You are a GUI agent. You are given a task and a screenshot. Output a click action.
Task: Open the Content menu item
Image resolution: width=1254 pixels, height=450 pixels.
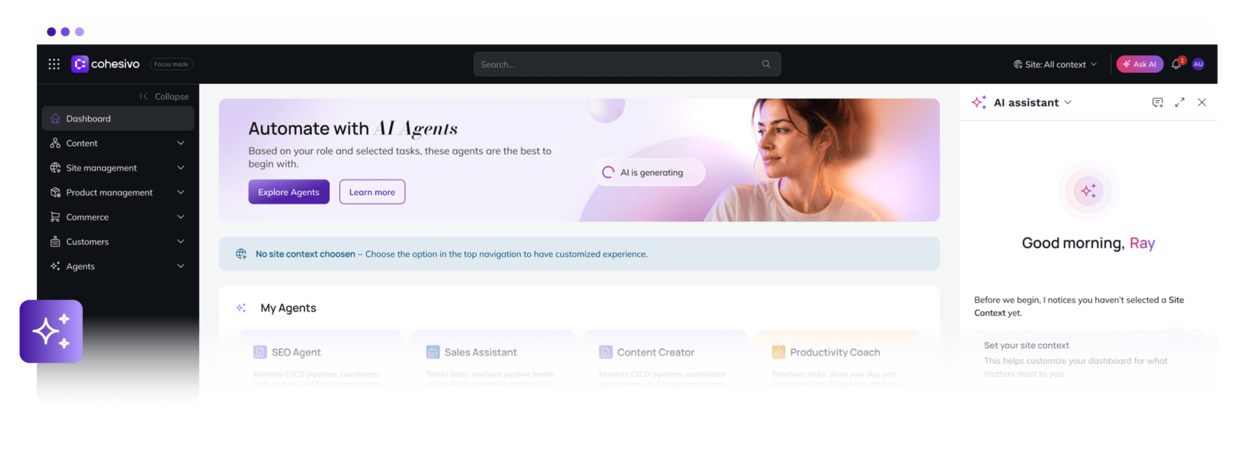118,143
